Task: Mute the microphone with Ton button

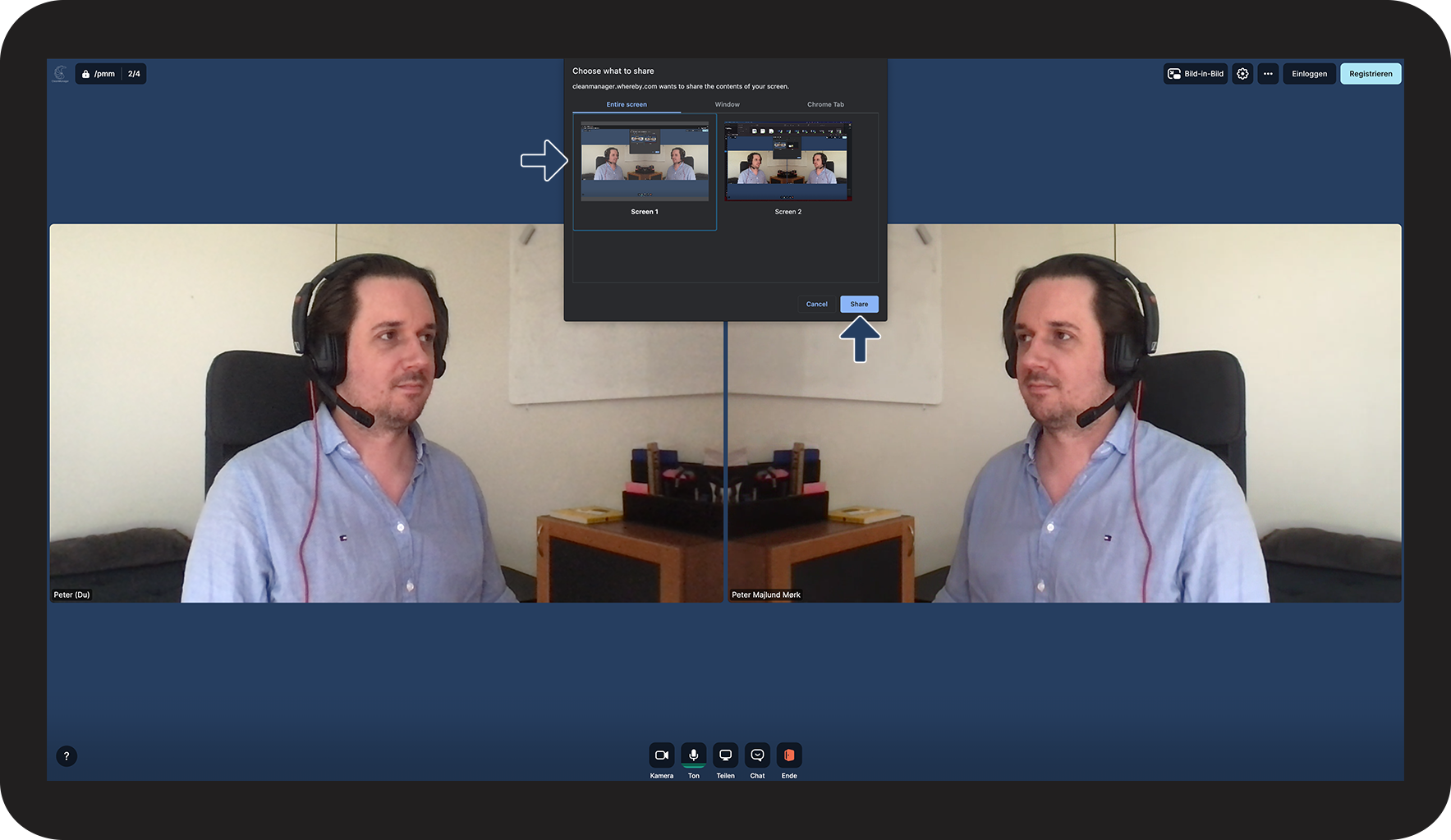Action: (x=693, y=755)
